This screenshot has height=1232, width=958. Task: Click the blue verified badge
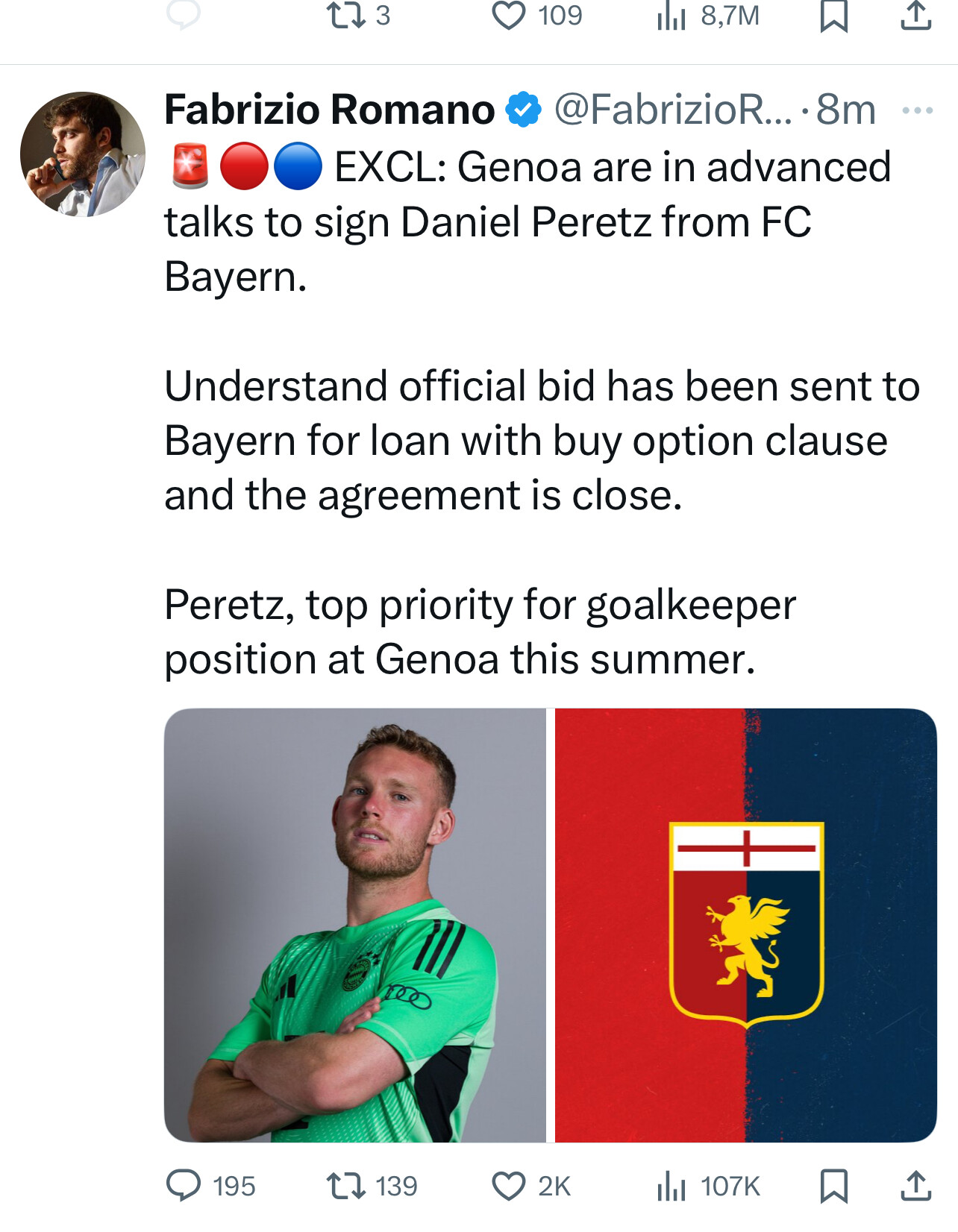click(524, 110)
